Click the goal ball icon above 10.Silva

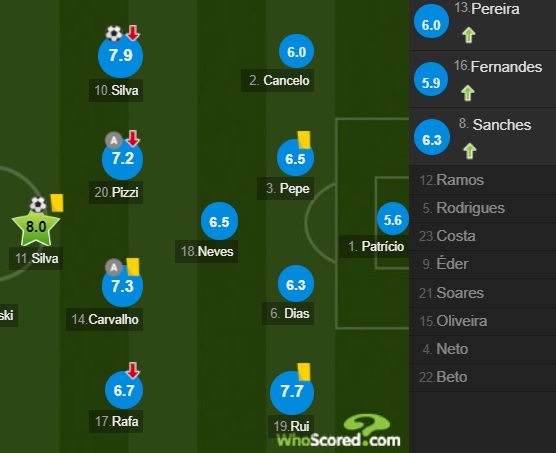click(113, 33)
